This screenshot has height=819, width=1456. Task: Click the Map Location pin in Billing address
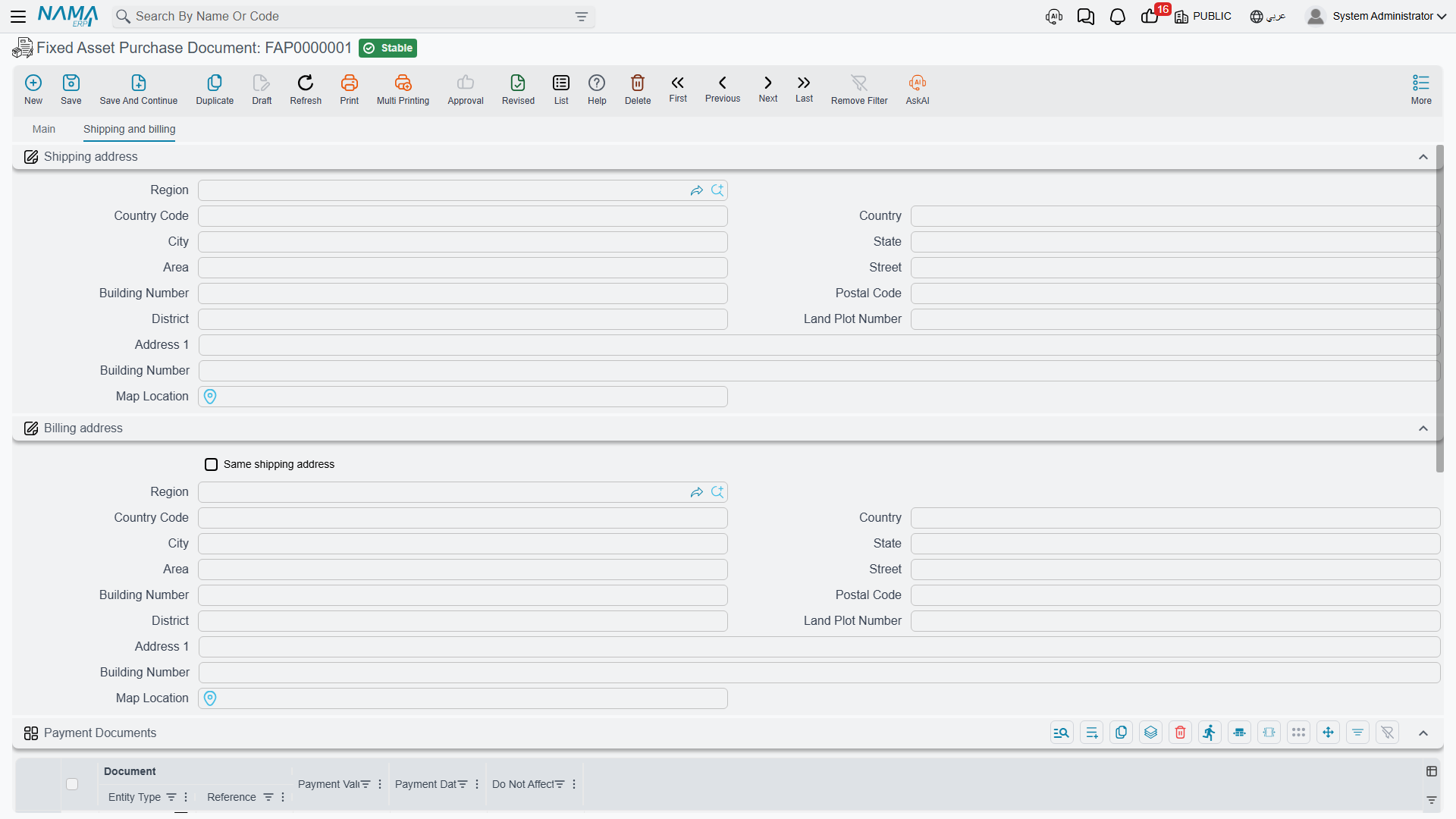click(210, 698)
